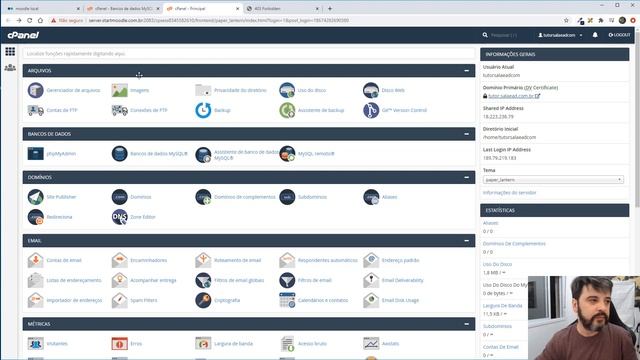The width and height of the screenshot is (640, 360).
Task: Collapse the Arquivos section
Action: (467, 71)
